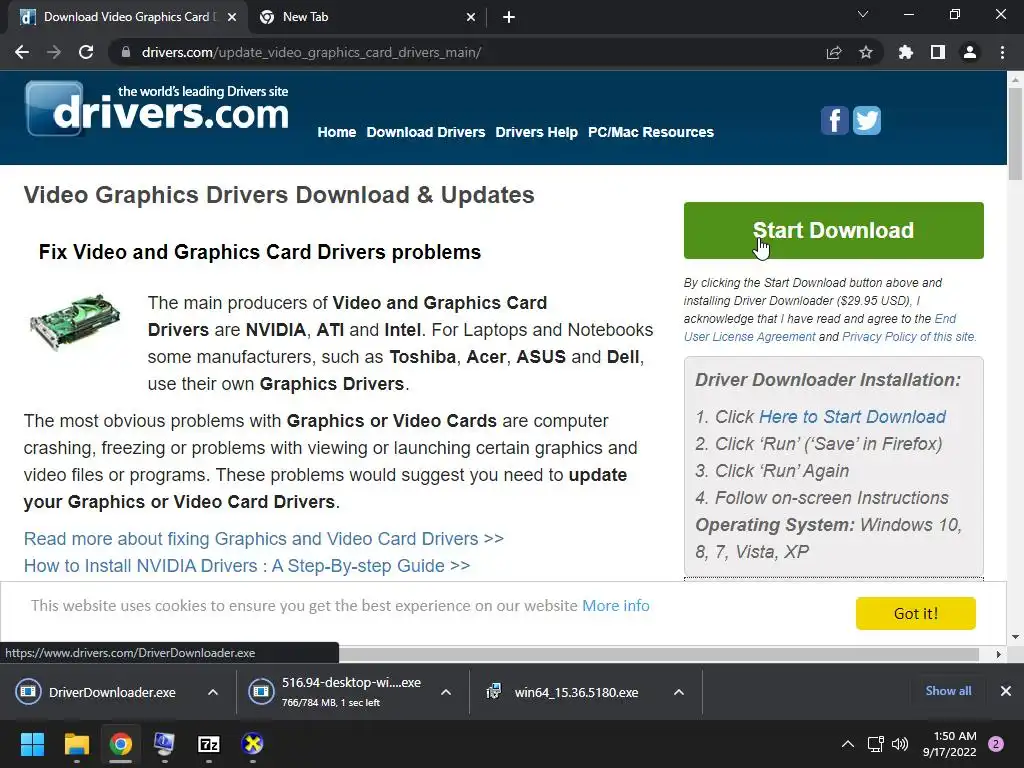Click the Chrome icon on the taskbar
The height and width of the screenshot is (768, 1024).
click(x=120, y=744)
